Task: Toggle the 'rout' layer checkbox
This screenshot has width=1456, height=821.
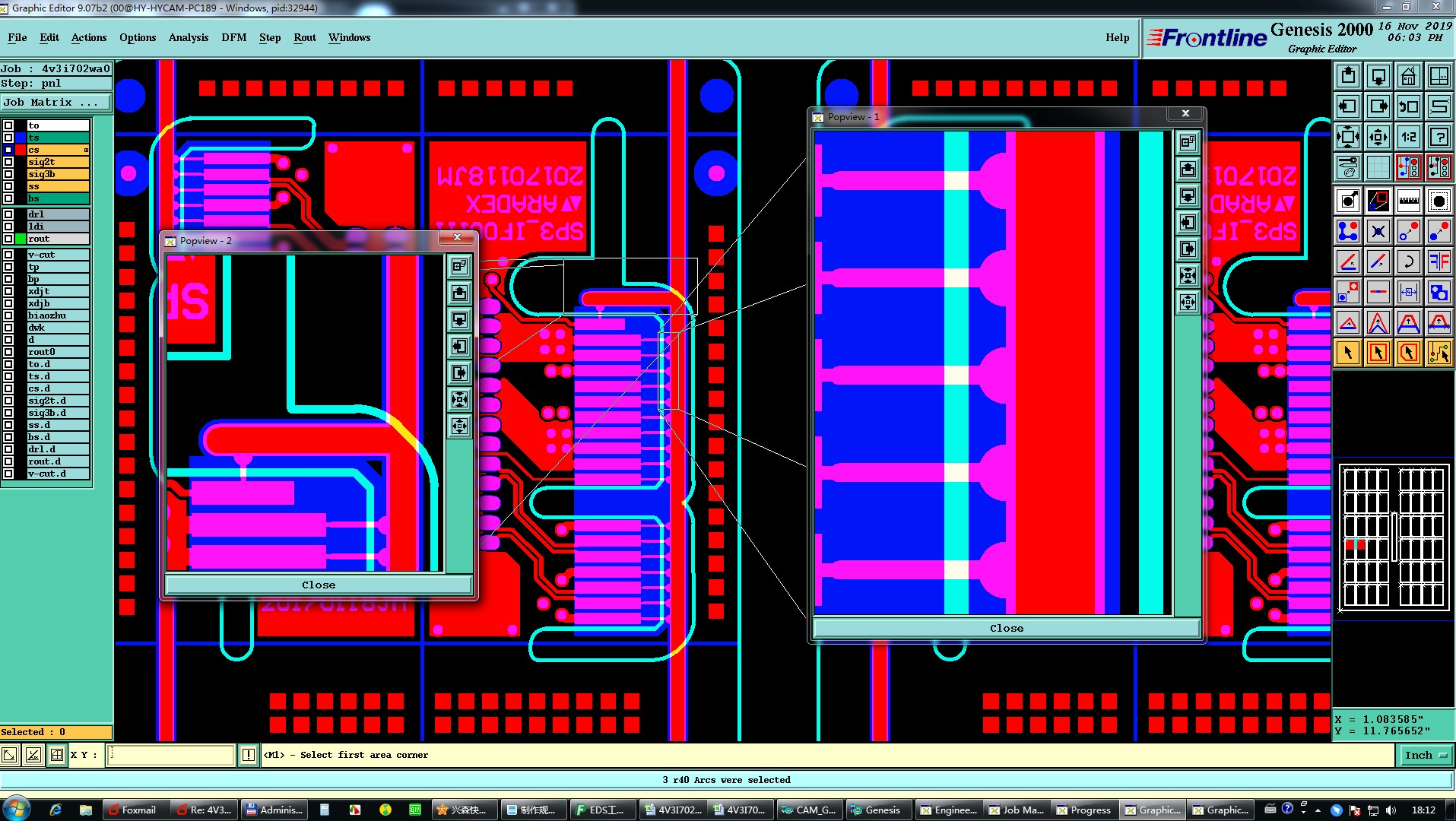Action: [x=8, y=239]
